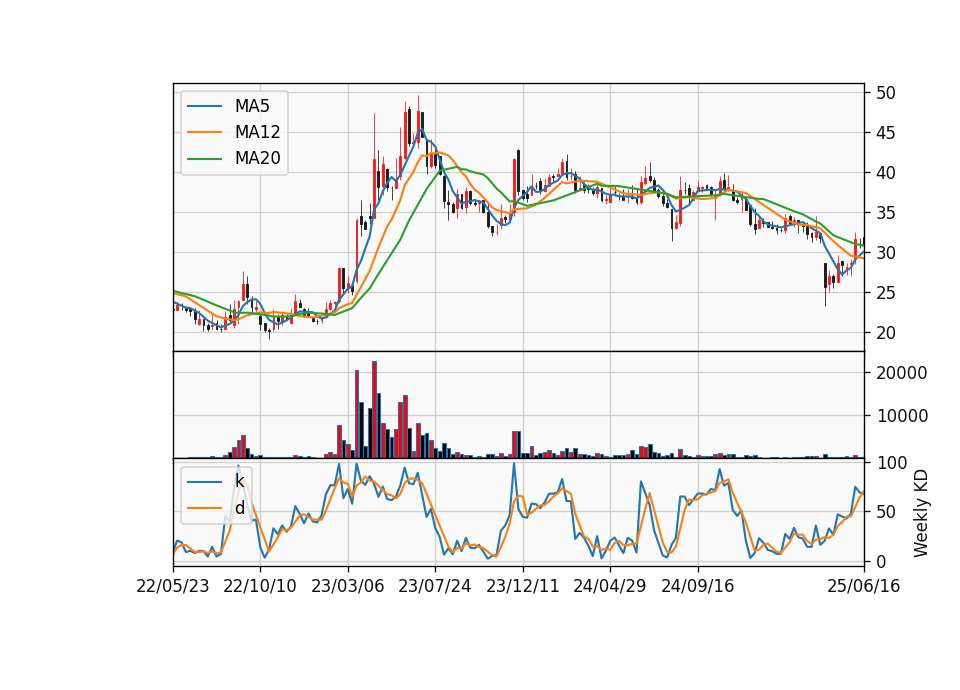Image resolution: width=960 pixels, height=690 pixels.
Task: Click the highest candlestick wick near 50
Action: 418,119
